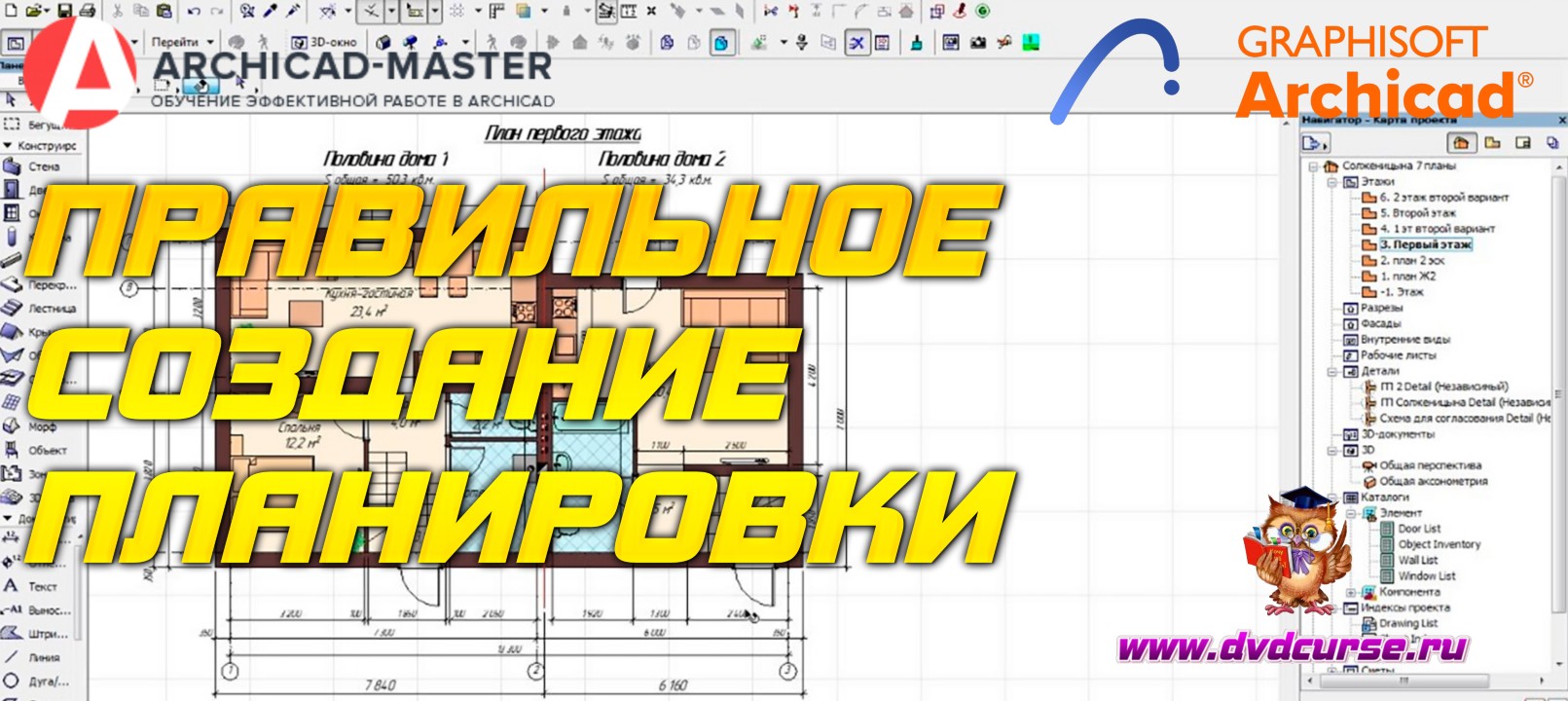Select the Текст tool
The height and width of the screenshot is (701, 1568).
click(31, 586)
